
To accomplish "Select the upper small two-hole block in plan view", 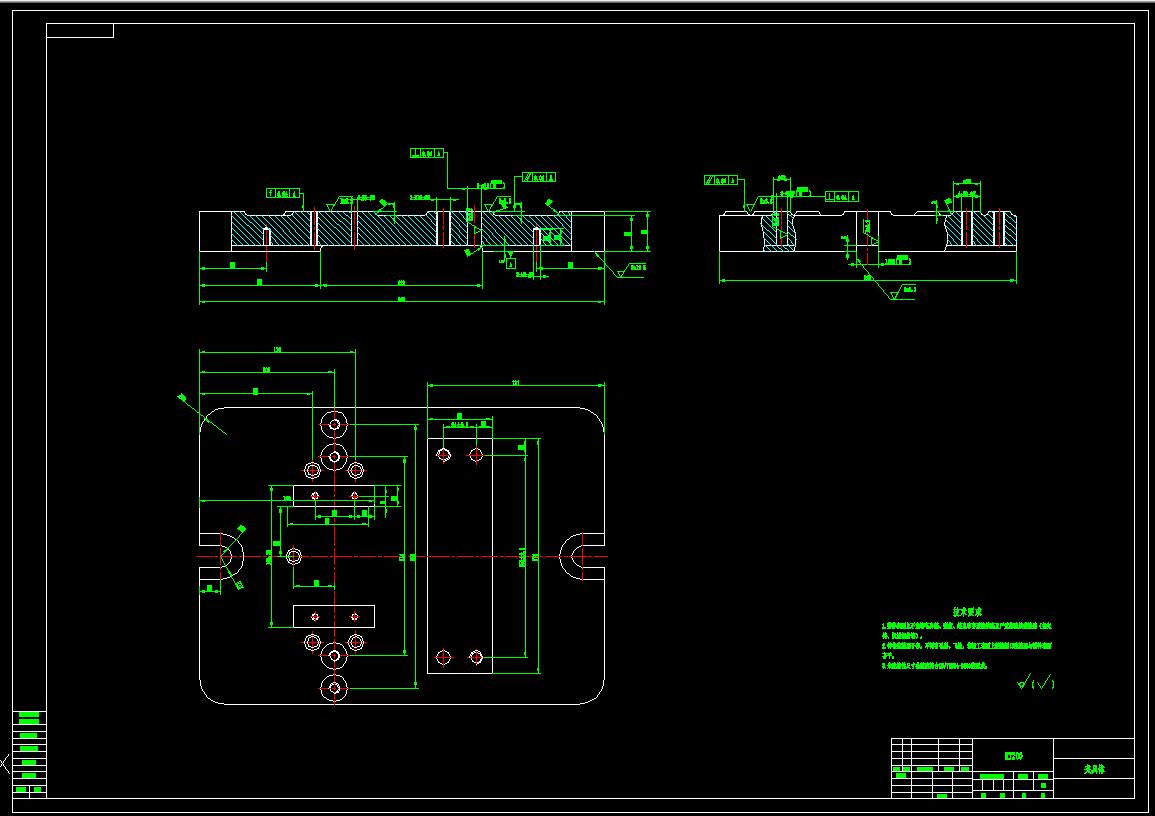I will [x=334, y=496].
